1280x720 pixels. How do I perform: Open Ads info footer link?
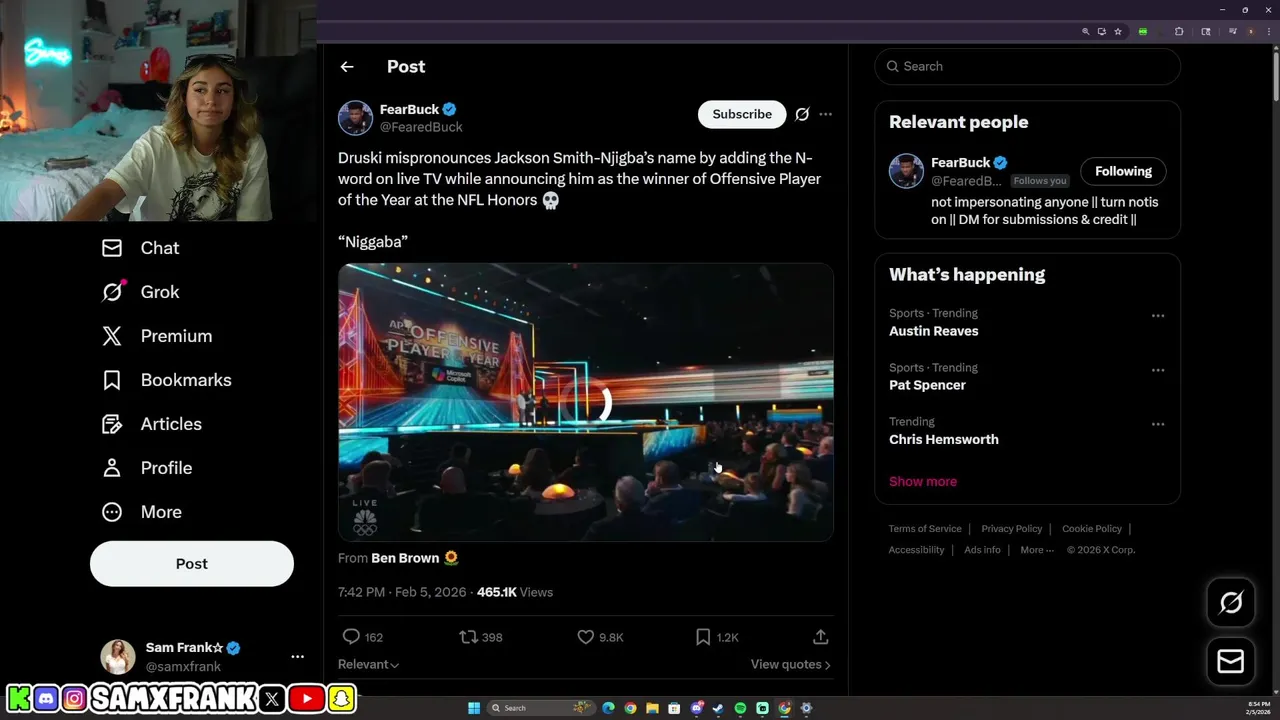pyautogui.click(x=982, y=550)
